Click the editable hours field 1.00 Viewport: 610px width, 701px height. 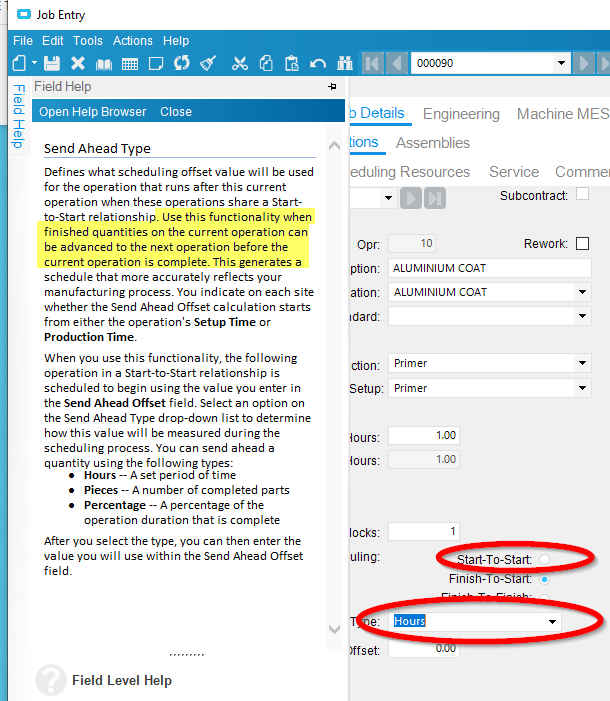[x=424, y=435]
